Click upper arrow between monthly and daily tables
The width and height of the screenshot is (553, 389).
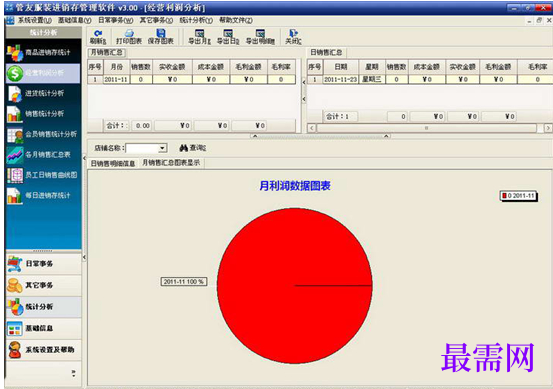(304, 82)
